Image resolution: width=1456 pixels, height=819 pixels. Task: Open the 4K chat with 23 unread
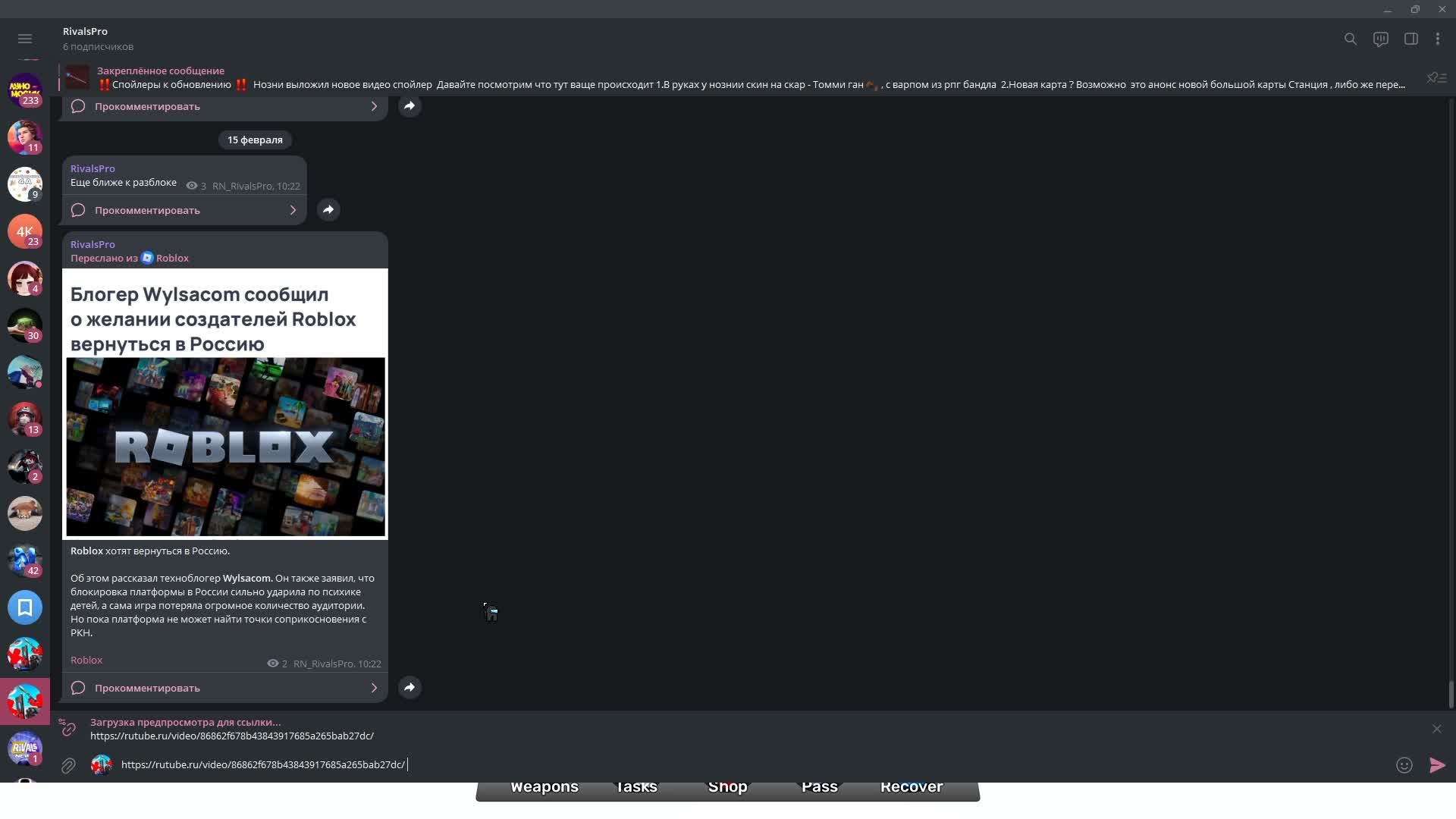pos(25,231)
